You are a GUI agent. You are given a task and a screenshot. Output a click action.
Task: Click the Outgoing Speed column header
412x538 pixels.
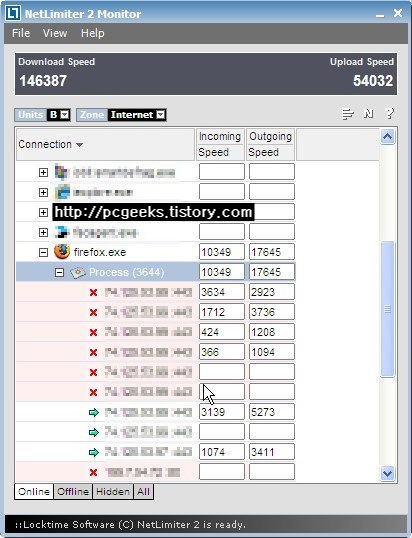[270, 144]
